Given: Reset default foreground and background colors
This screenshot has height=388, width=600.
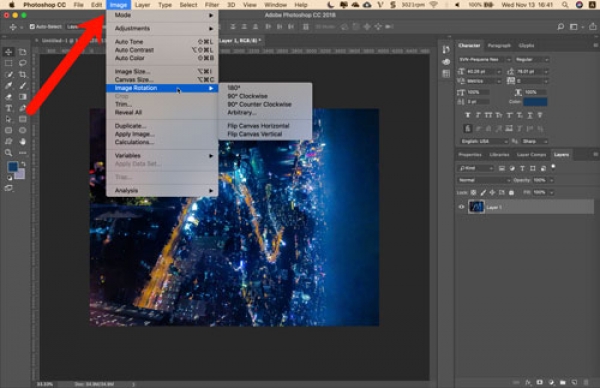Looking at the screenshot, I should (10, 178).
